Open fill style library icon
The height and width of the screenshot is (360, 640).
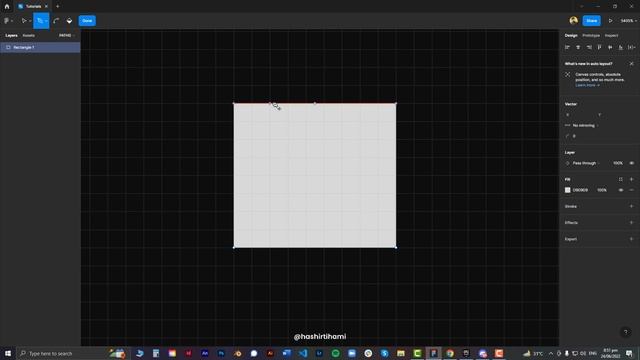tap(621, 179)
